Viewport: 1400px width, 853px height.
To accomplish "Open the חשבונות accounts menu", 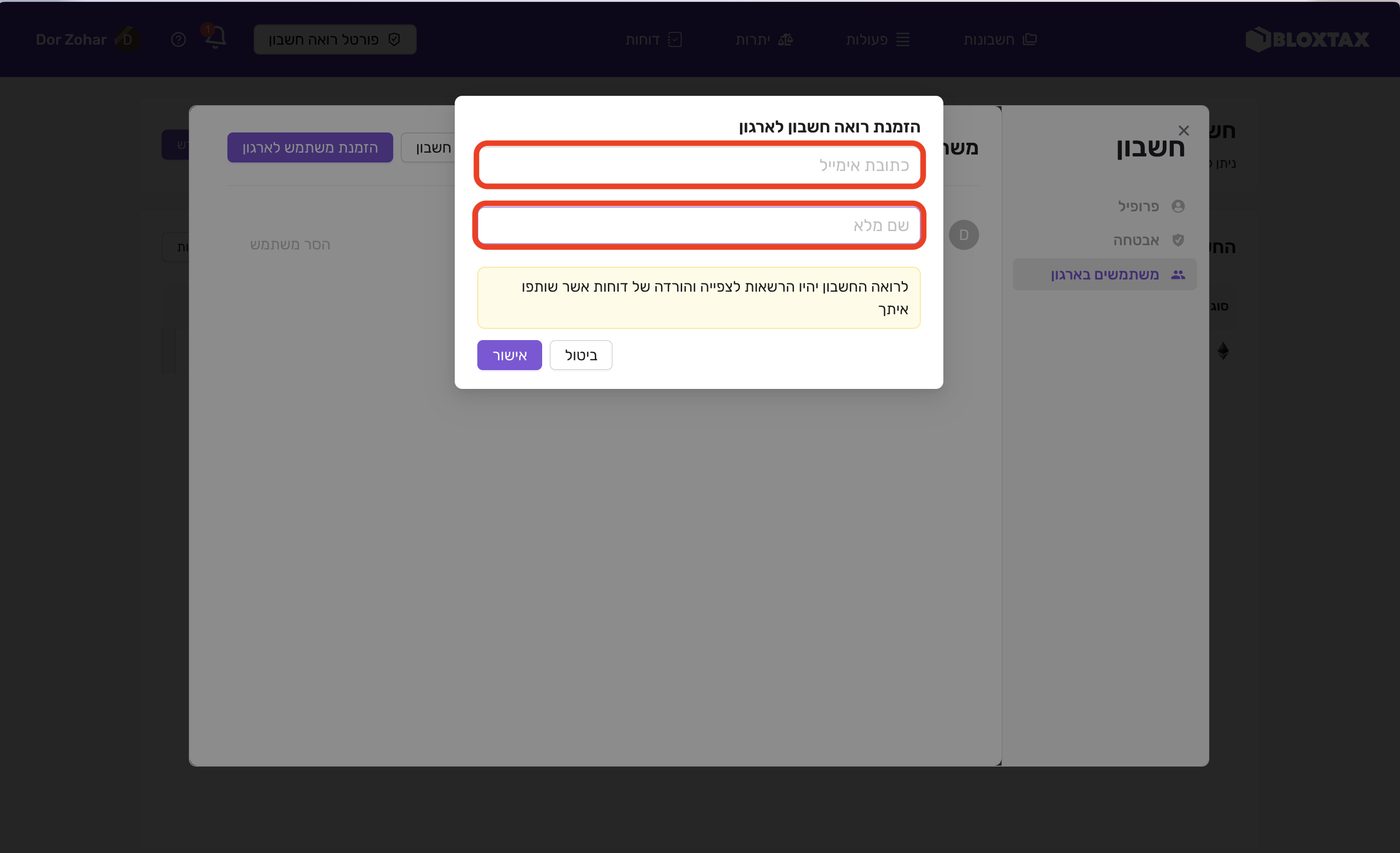I will point(999,39).
